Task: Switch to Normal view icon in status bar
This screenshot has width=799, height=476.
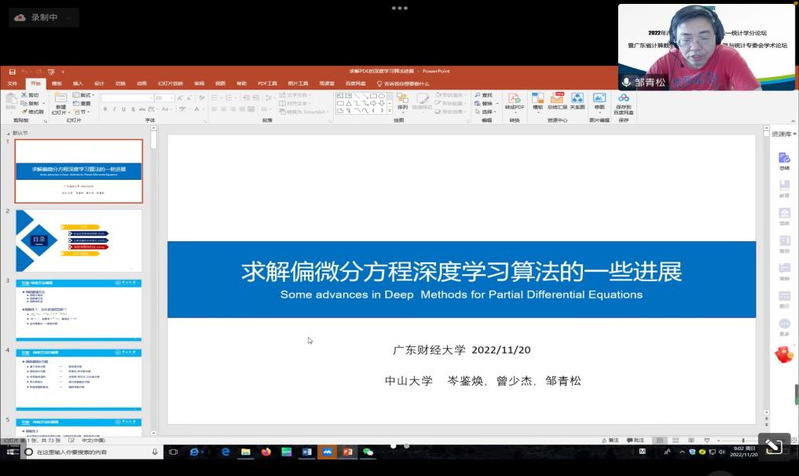Action: point(660,440)
